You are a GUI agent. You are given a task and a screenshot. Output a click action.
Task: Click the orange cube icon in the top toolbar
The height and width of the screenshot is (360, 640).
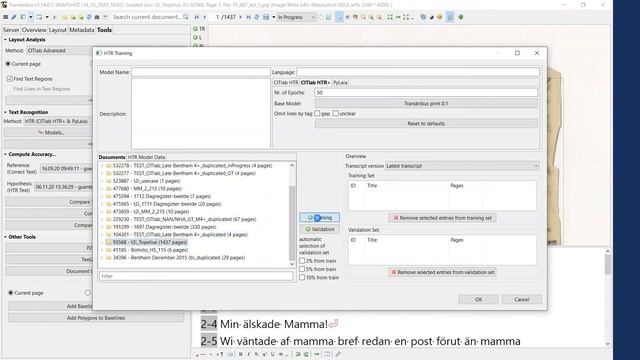coord(440,17)
